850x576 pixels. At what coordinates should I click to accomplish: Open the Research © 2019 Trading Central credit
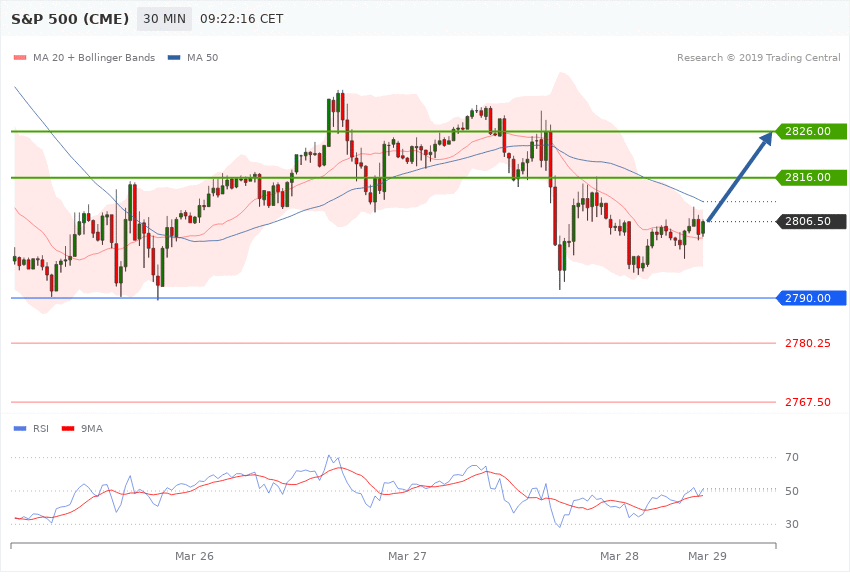758,57
